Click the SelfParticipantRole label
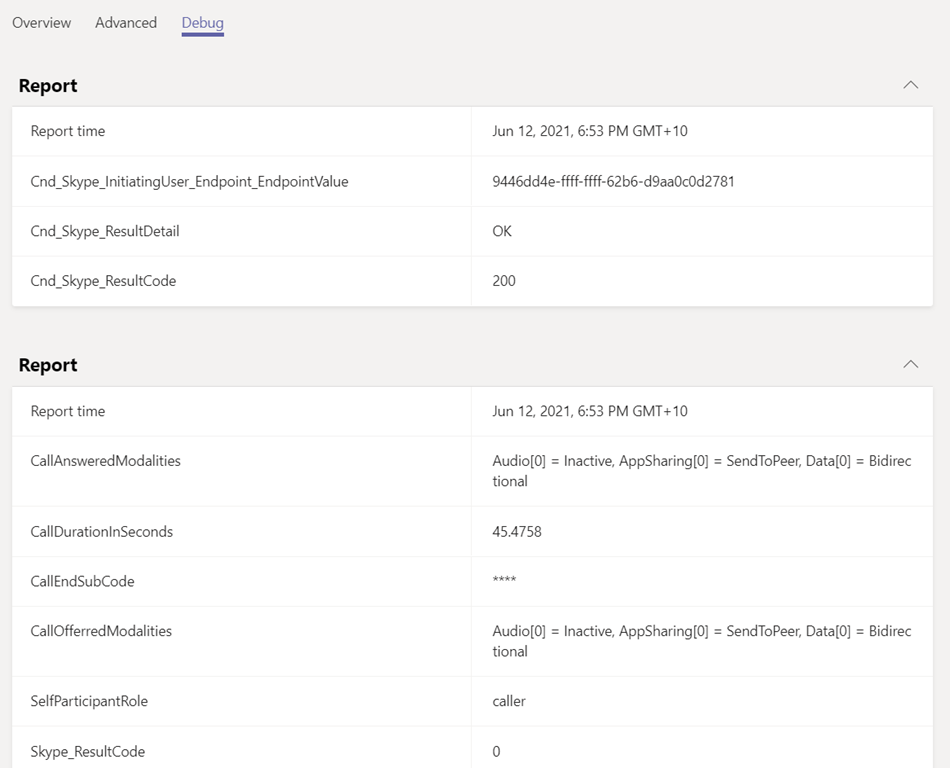The height and width of the screenshot is (768, 950). click(89, 701)
